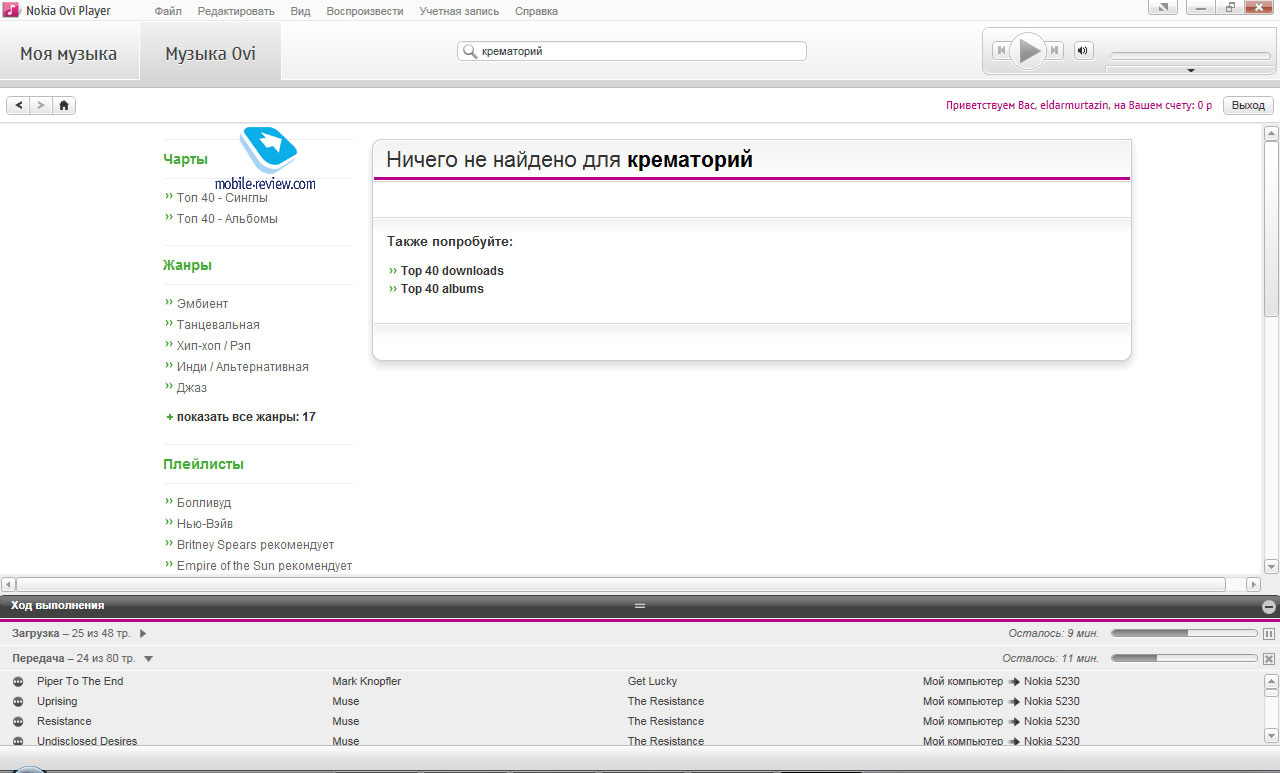
Task: Skip to previous track
Action: (x=1000, y=50)
